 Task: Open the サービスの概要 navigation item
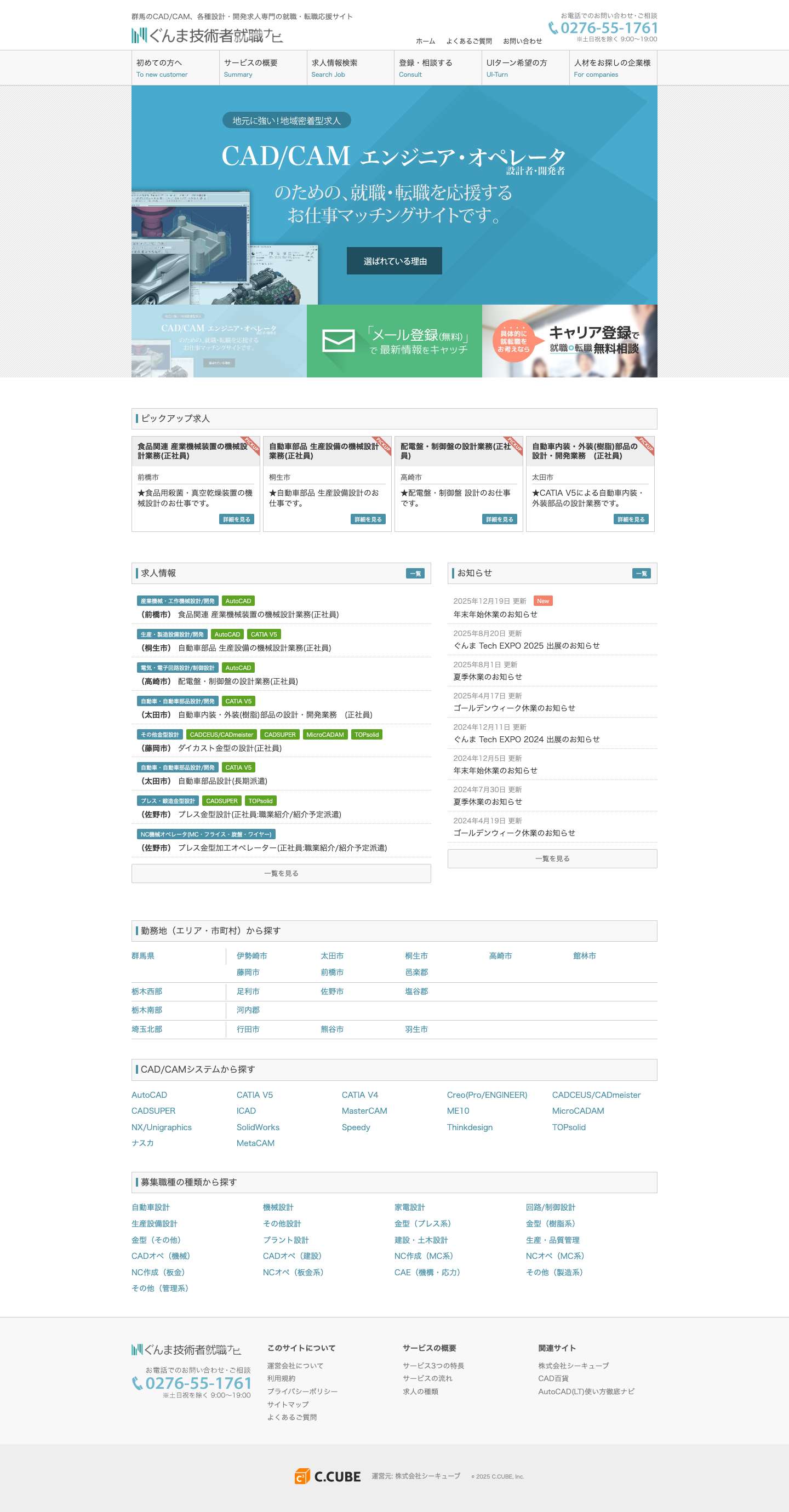(x=262, y=68)
